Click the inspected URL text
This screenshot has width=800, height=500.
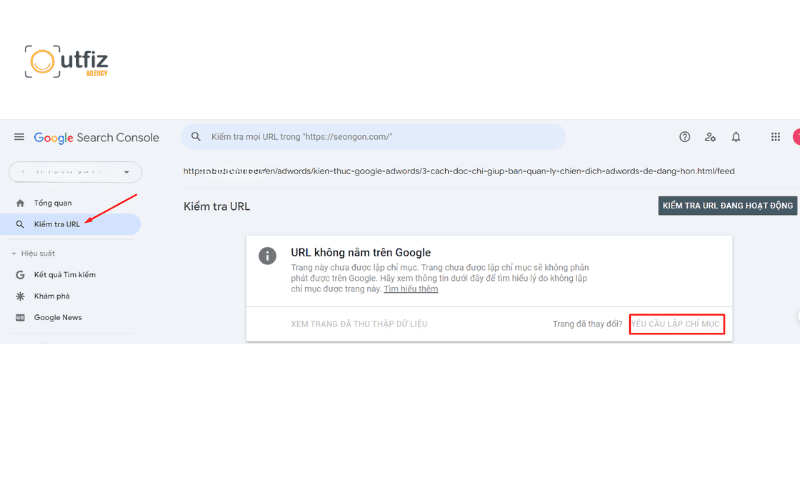459,171
